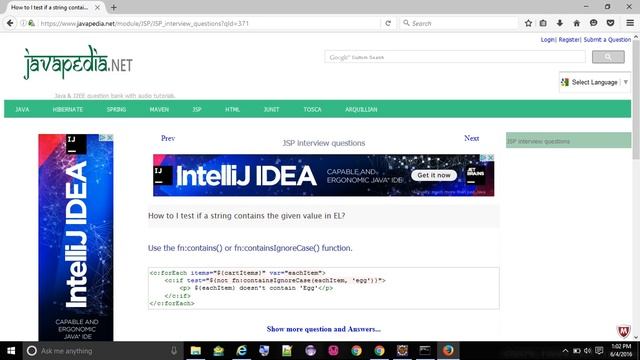
Task: Open the ARQUILLIAN menu item
Action: click(x=361, y=109)
